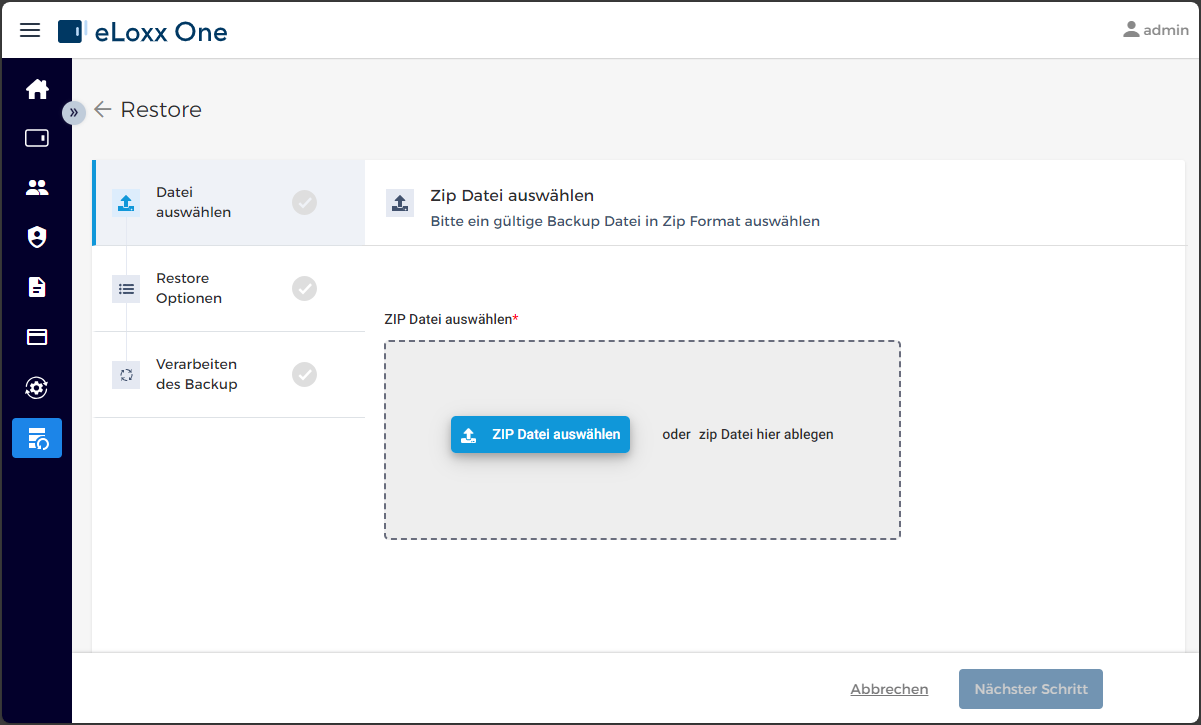
Task: Click the check mark beside Verarbeiten des Backup
Action: point(304,374)
